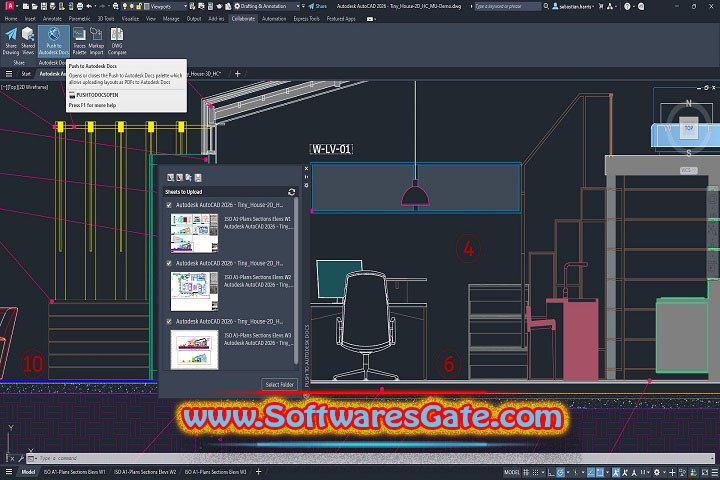Click the sheets list vertical scrollbar
Image resolution: width=720 pixels, height=480 pixels.
[296, 280]
